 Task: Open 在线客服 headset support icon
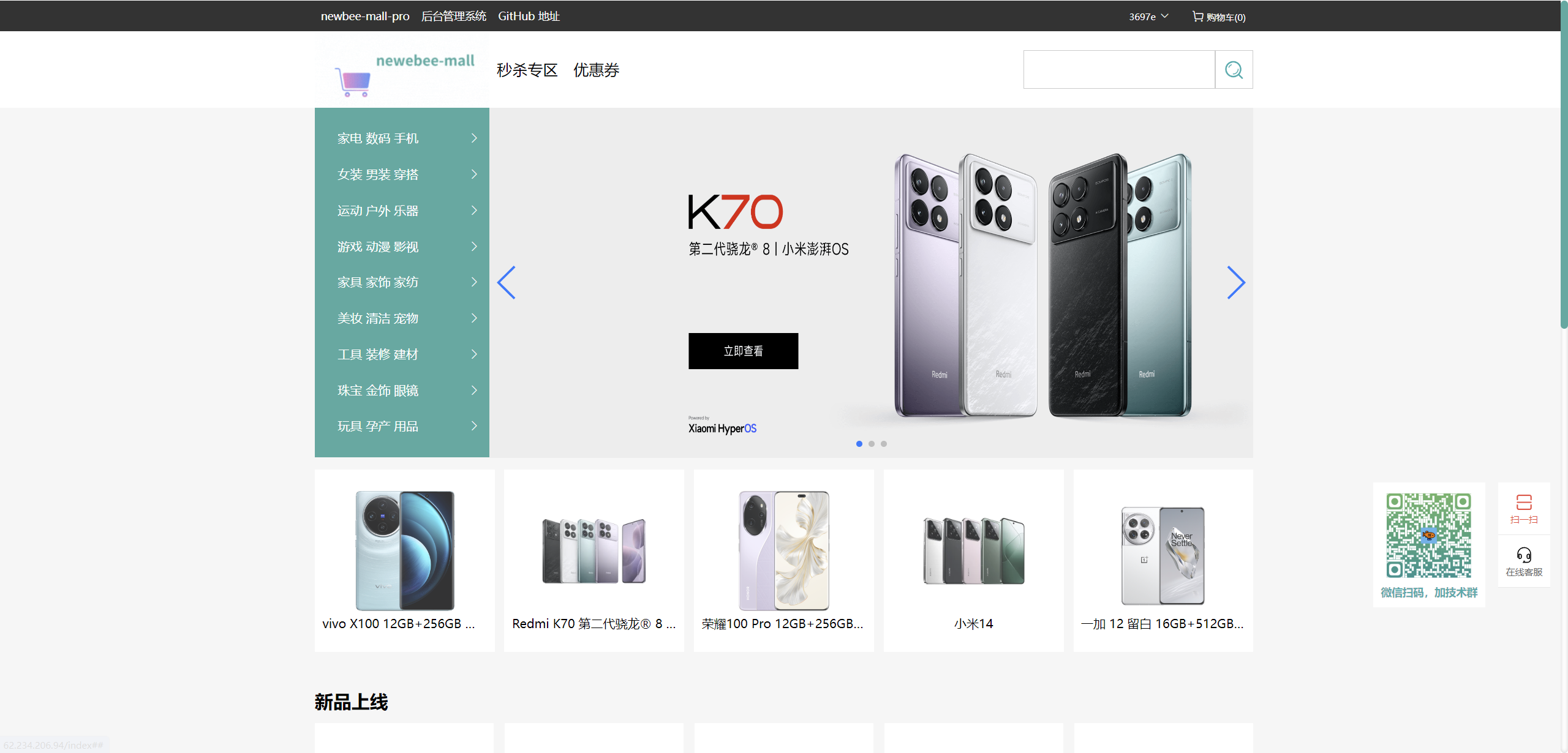coord(1524,555)
